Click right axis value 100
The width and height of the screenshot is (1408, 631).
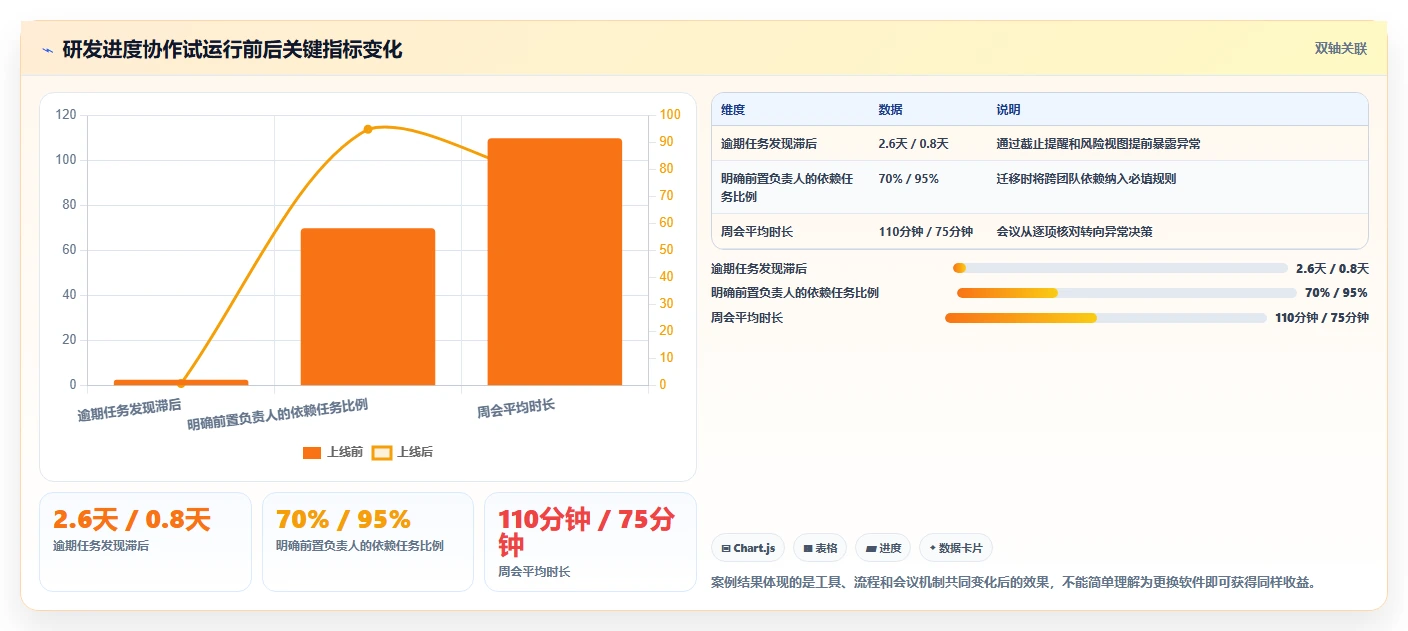click(670, 115)
